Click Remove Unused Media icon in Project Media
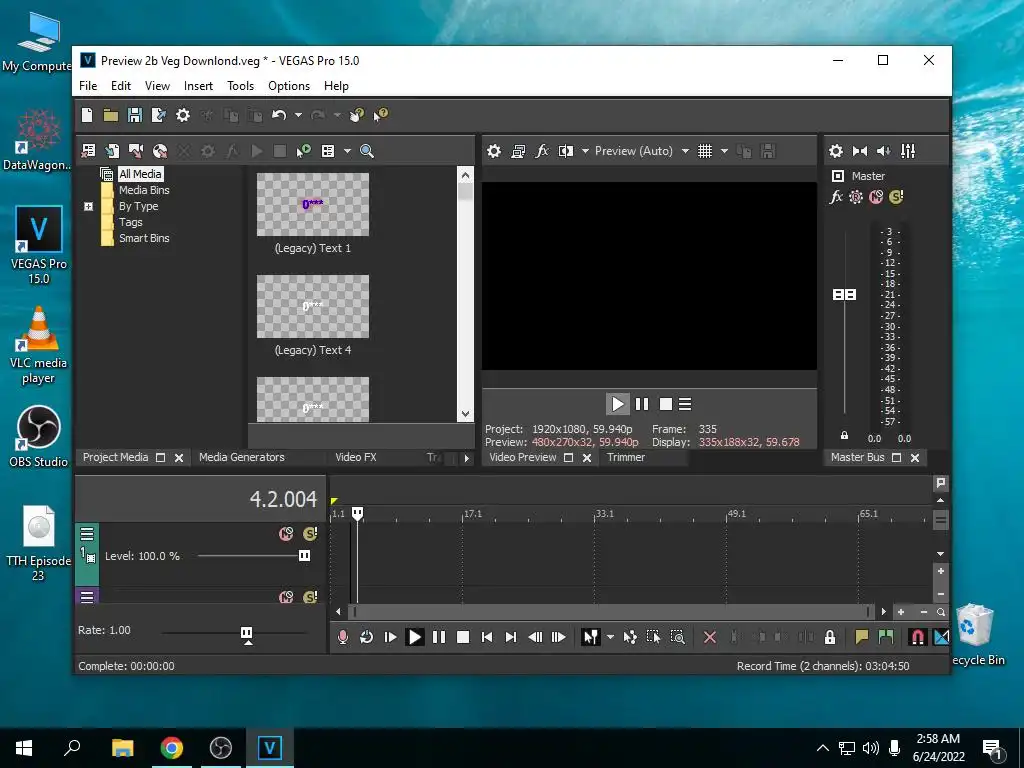 coord(88,151)
